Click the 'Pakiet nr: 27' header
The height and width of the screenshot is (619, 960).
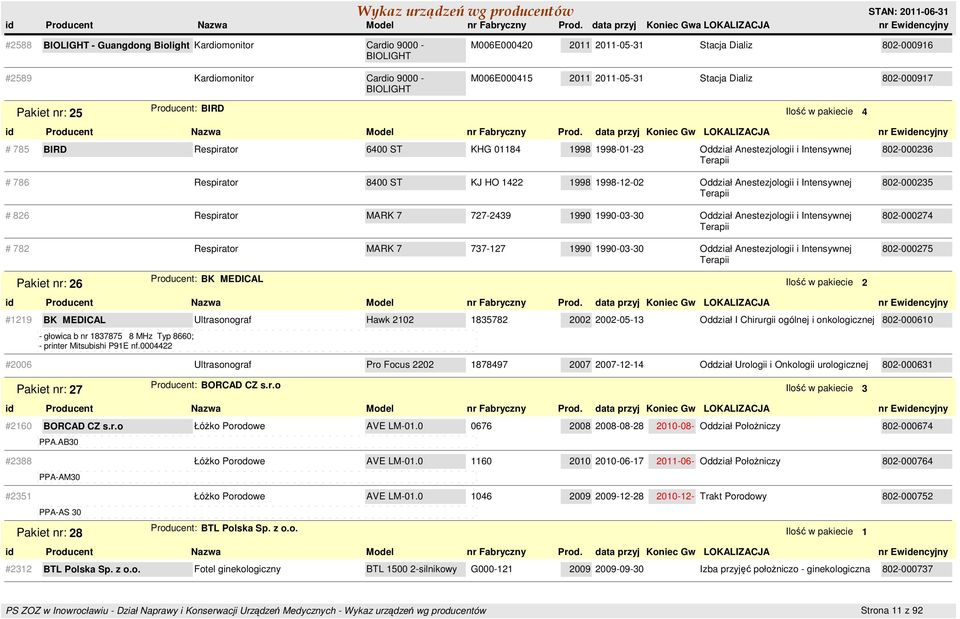pos(50,389)
